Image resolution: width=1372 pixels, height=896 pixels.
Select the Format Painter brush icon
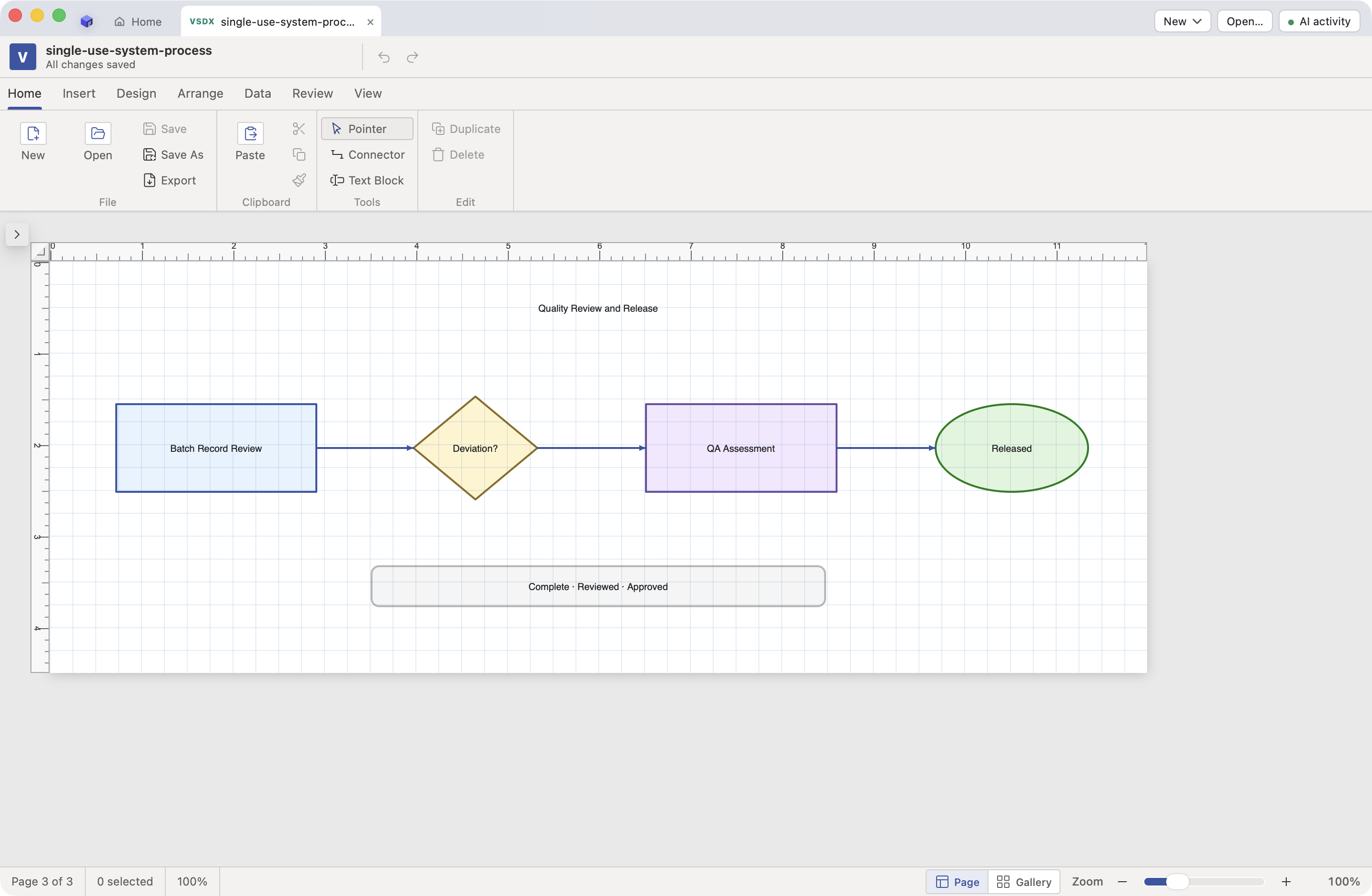299,181
